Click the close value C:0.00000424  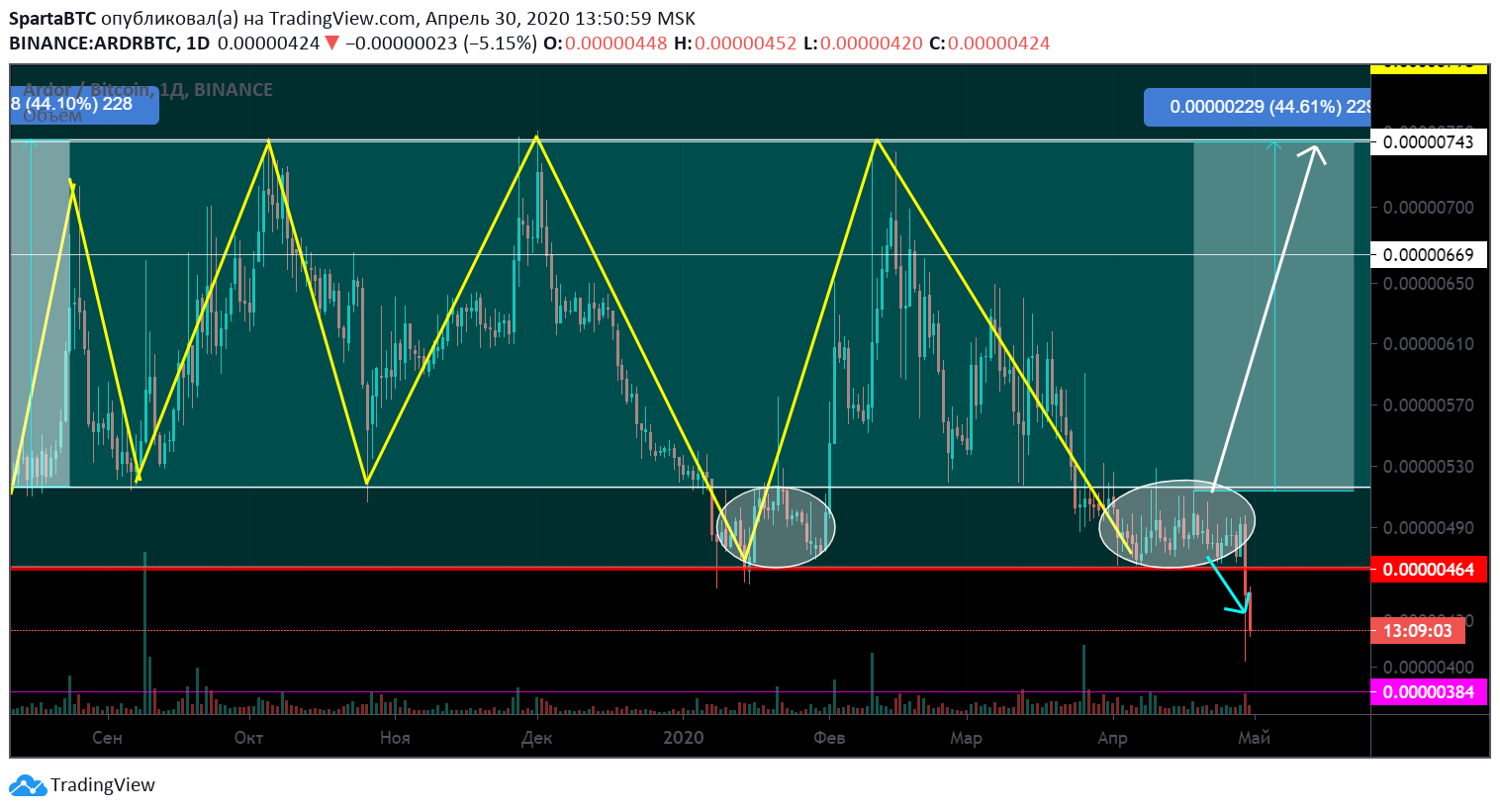pos(989,44)
